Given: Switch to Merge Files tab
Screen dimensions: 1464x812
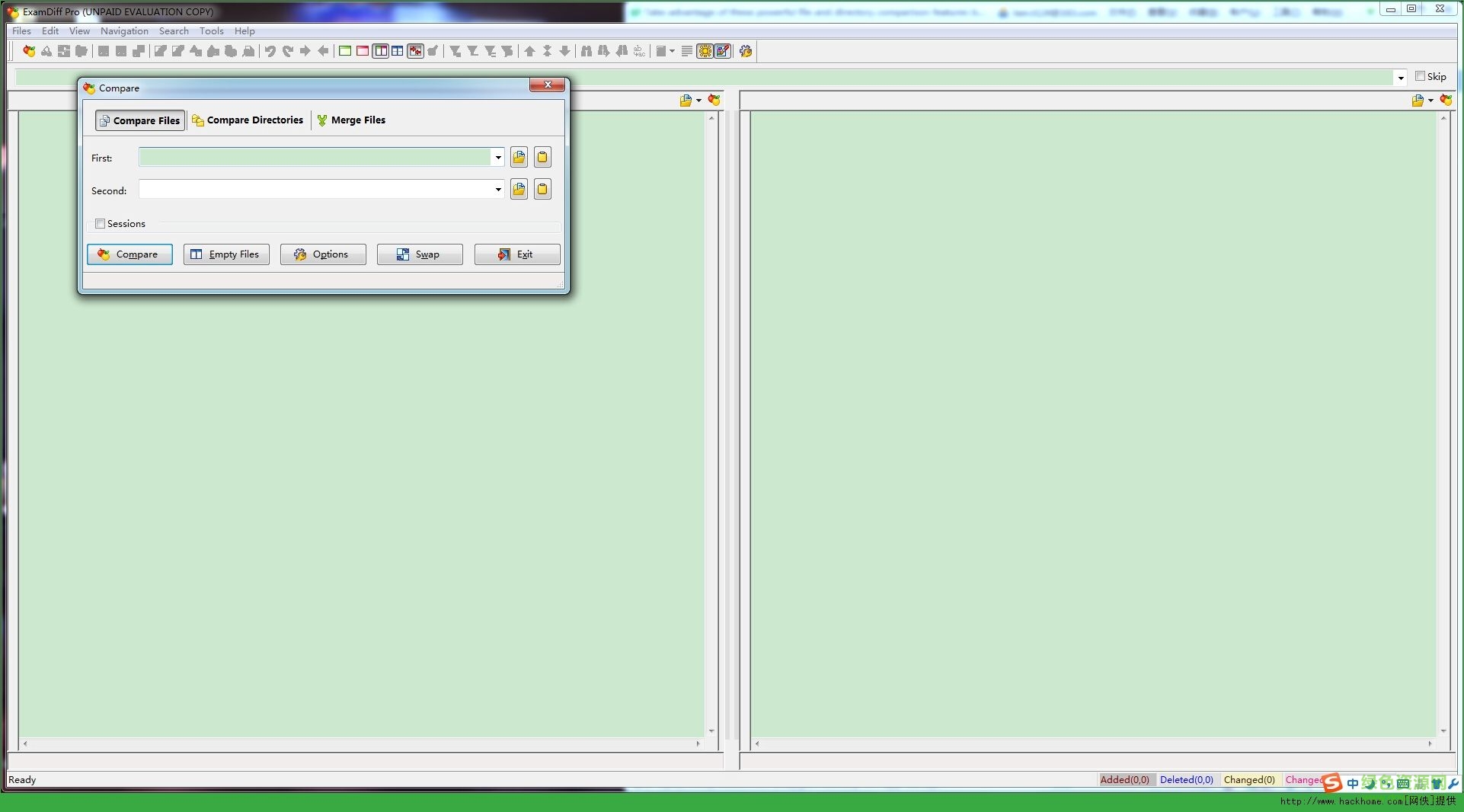Looking at the screenshot, I should tap(351, 120).
